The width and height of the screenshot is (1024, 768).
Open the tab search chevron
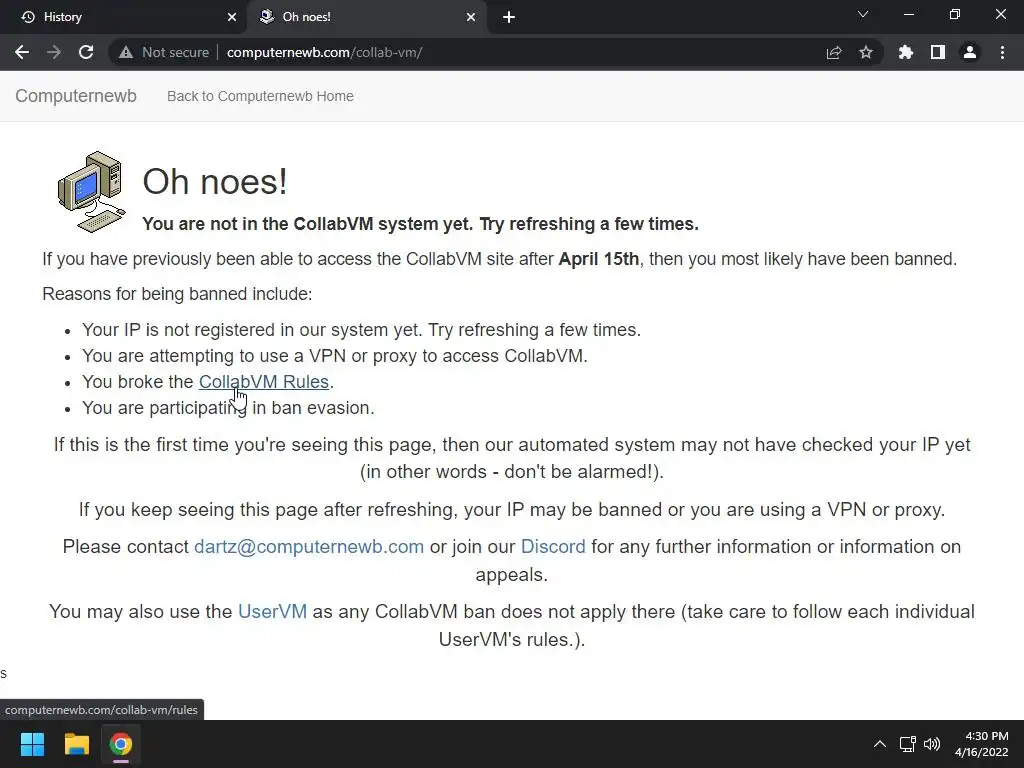point(863,14)
